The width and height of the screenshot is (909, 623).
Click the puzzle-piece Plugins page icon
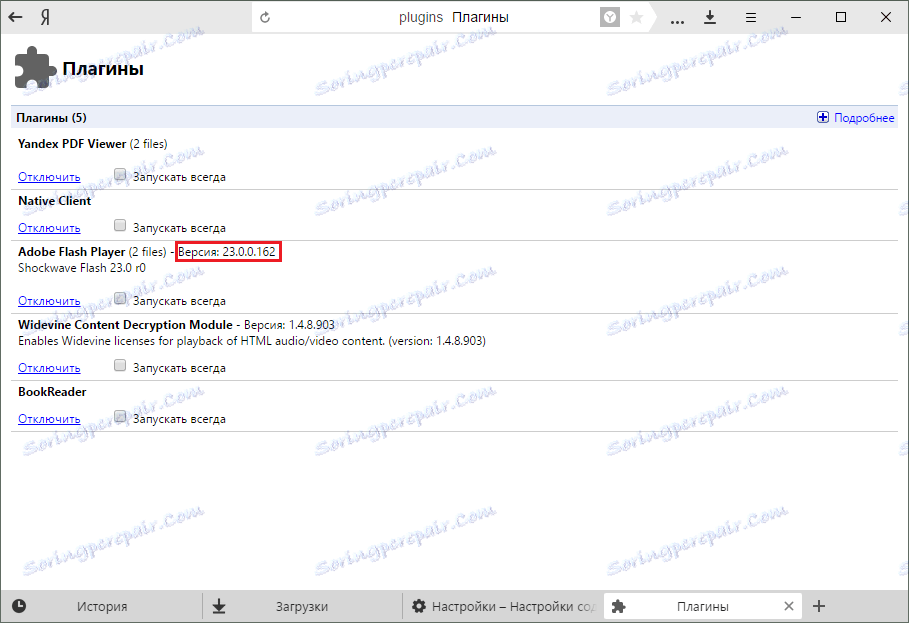[35, 68]
